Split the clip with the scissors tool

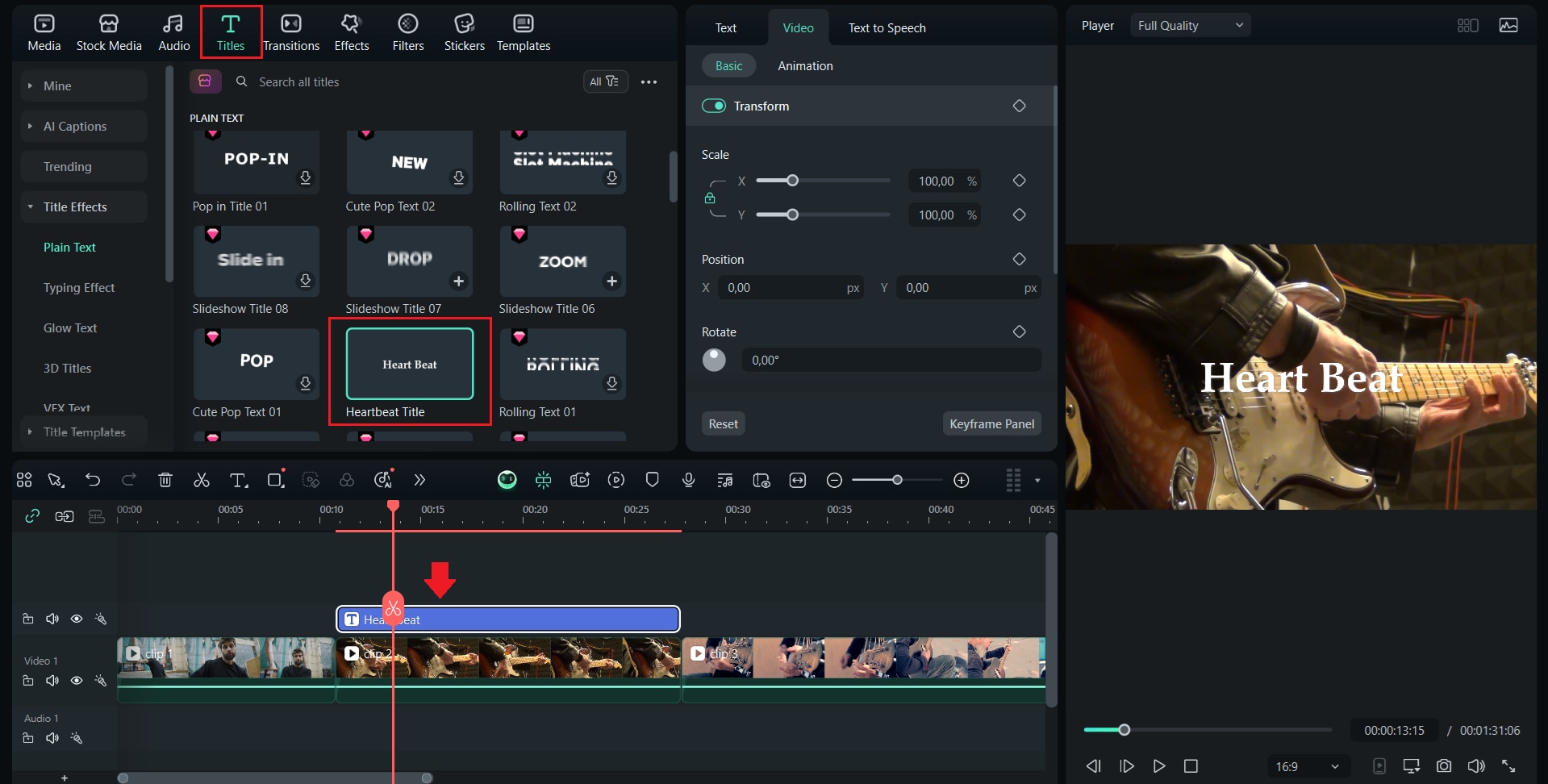tap(202, 480)
